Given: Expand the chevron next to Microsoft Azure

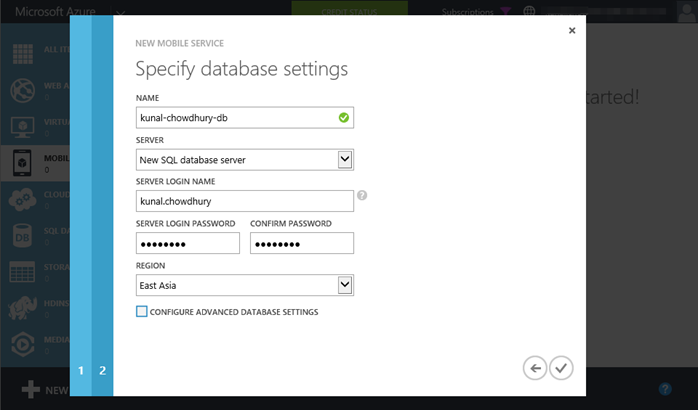Looking at the screenshot, I should click(x=121, y=13).
